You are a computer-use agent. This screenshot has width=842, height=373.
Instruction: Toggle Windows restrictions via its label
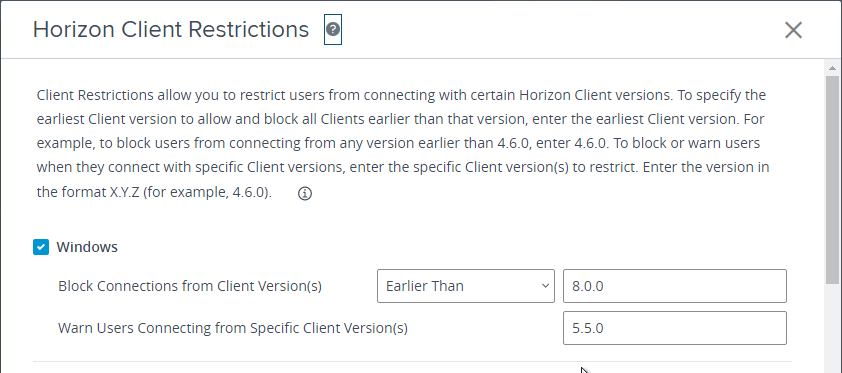point(87,247)
